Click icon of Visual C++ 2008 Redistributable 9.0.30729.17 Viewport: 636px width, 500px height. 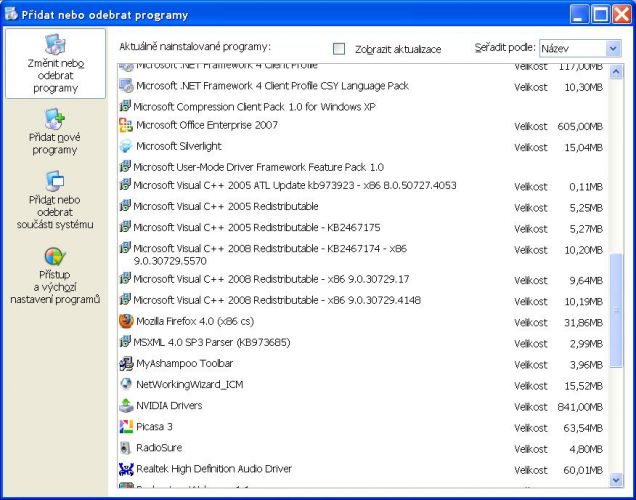click(125, 279)
